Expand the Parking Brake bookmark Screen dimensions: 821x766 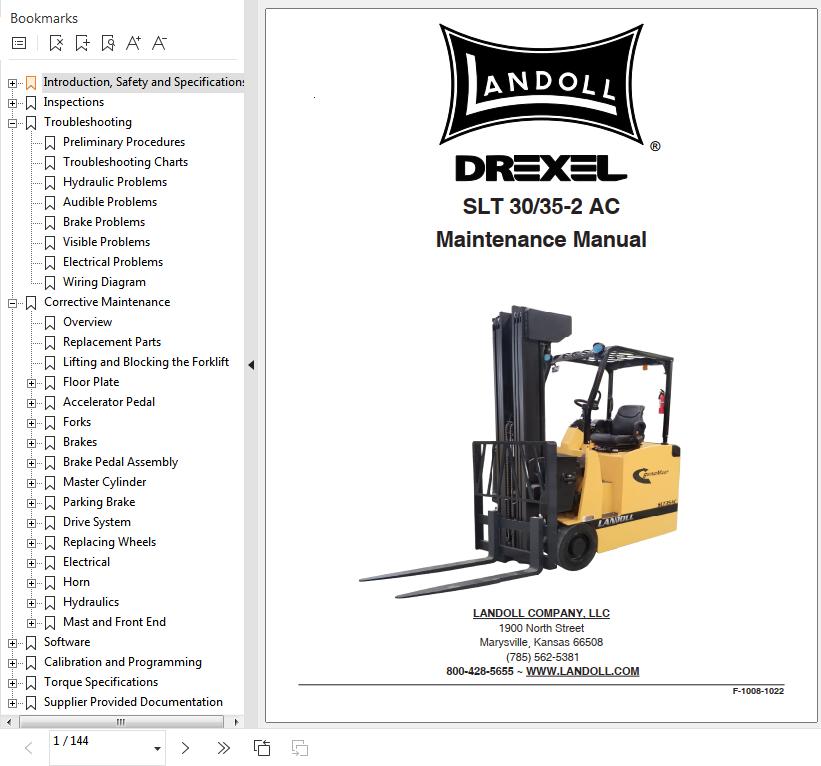(31, 503)
